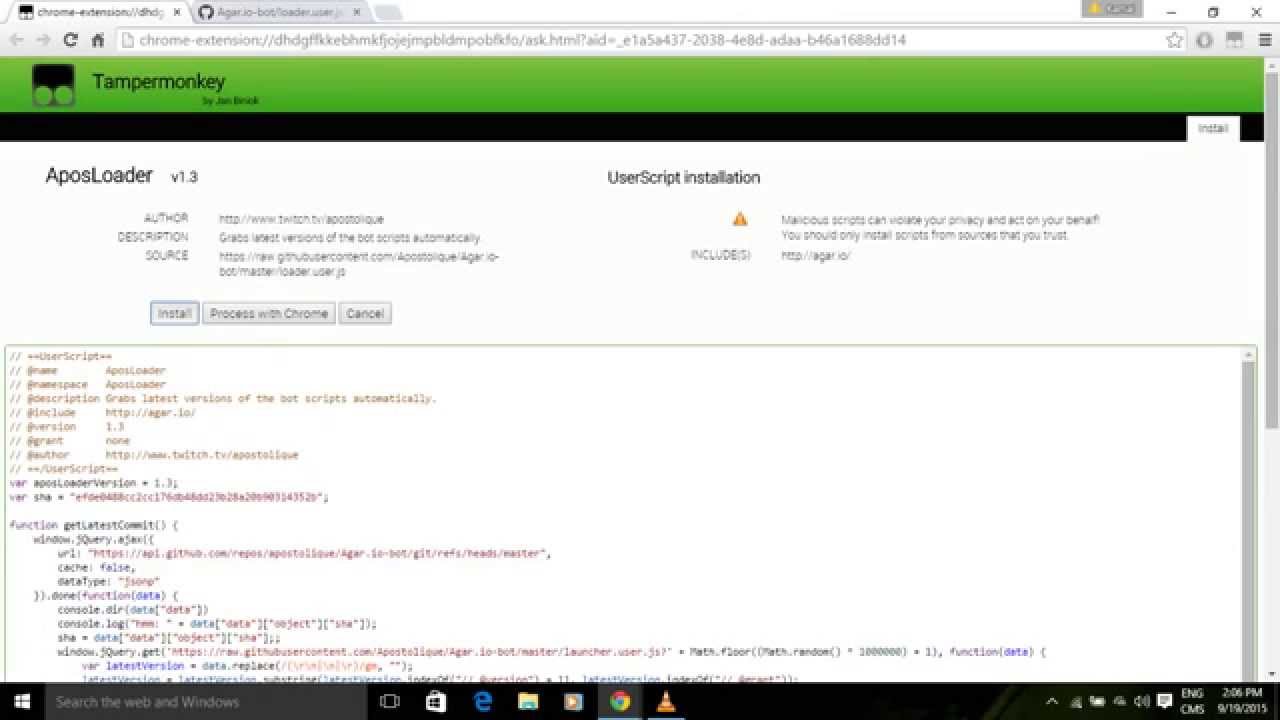Choose Process with Chrome
This screenshot has height=720, width=1280.
[x=268, y=313]
